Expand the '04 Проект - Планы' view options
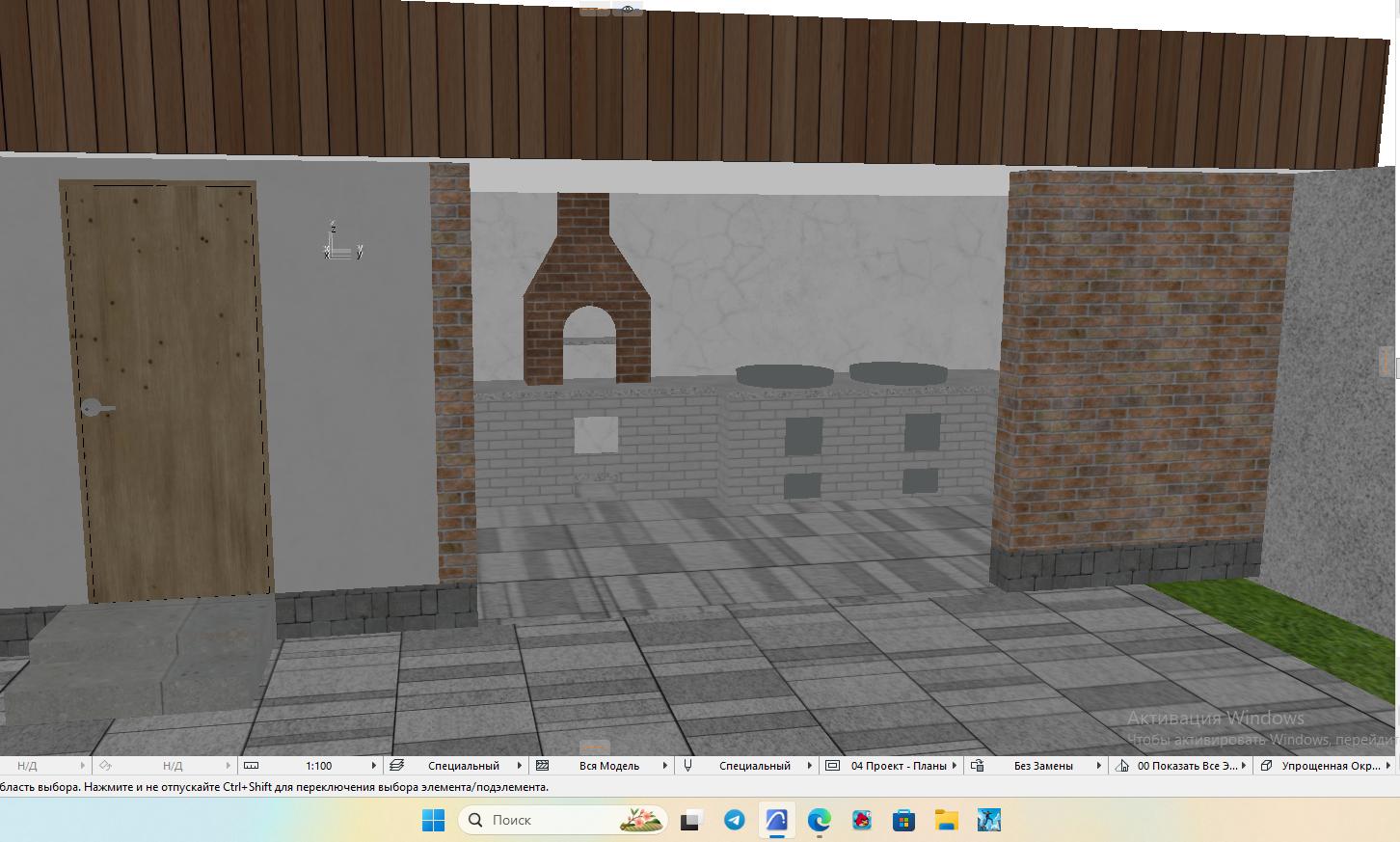 click(955, 766)
